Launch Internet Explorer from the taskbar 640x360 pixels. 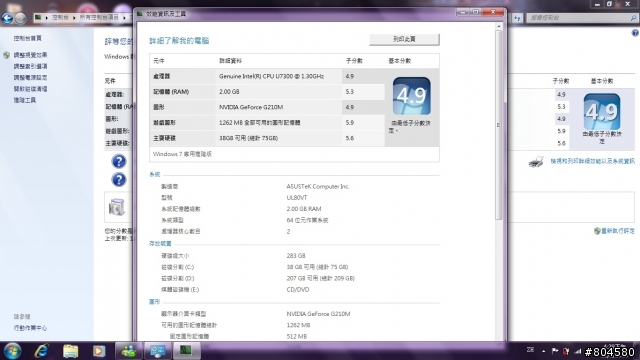(x=41, y=351)
